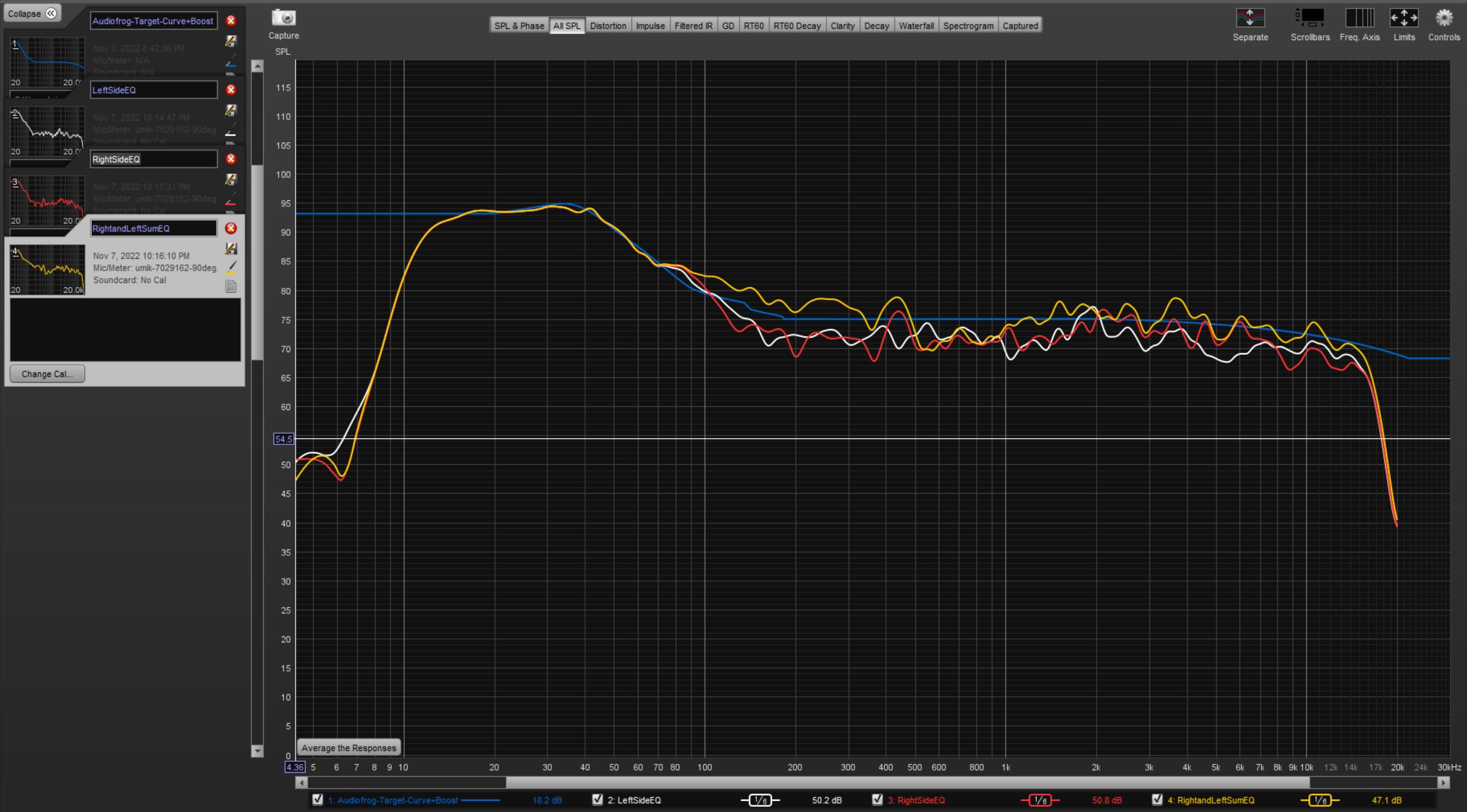Screen dimensions: 1467x812
Task: Select the Audiofrog target curve thumbnail
Action: (47, 62)
